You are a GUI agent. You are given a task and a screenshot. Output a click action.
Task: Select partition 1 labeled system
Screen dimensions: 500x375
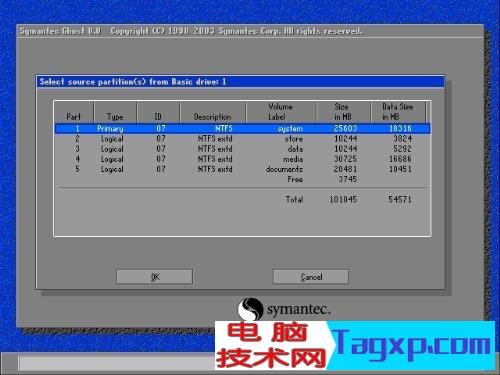pos(242,128)
